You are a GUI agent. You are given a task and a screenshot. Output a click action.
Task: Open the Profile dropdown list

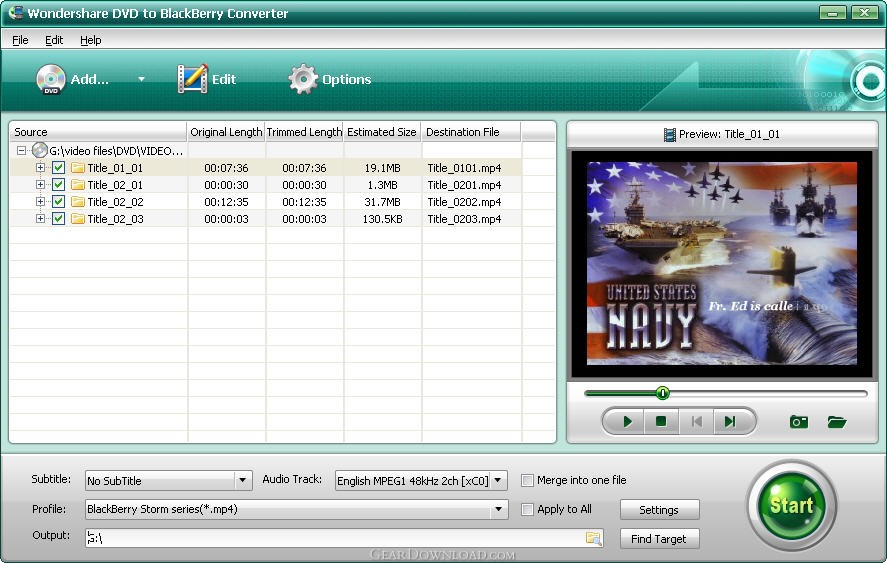[498, 509]
